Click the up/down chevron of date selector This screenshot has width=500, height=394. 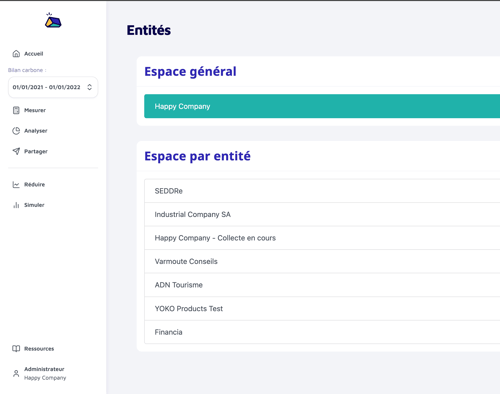coord(89,87)
